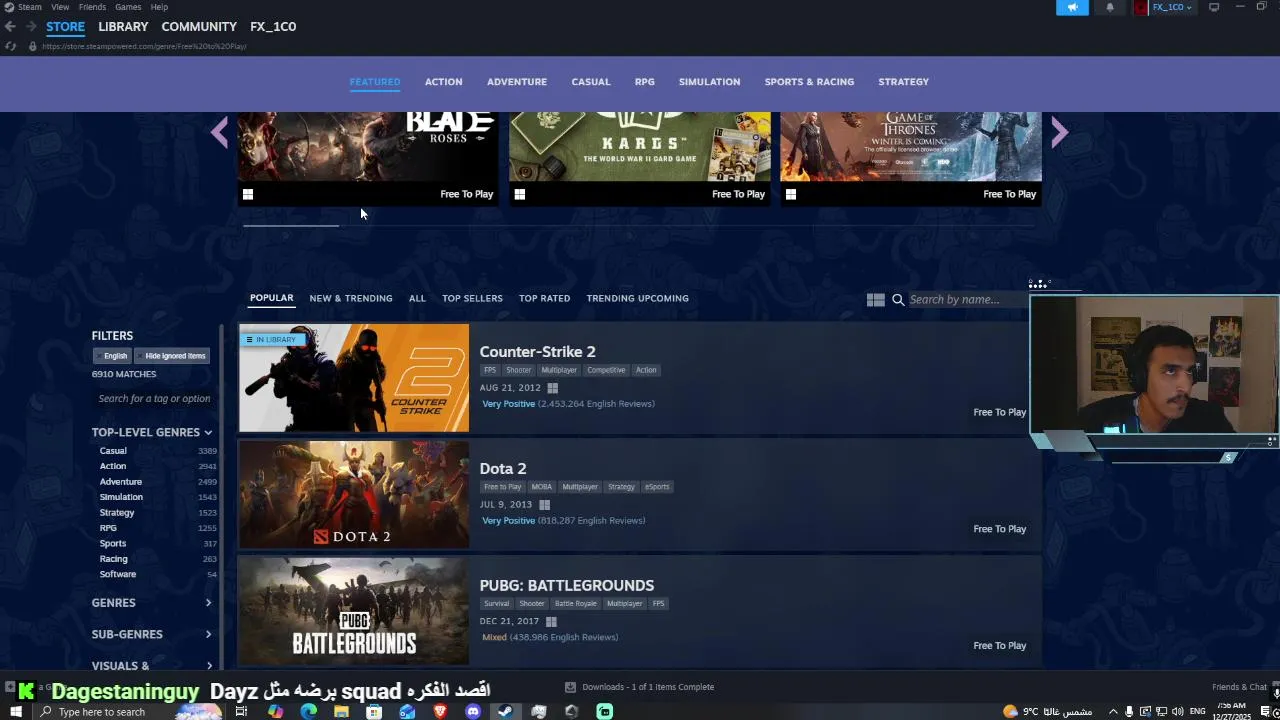Remove the Hide ignored items filter
The width and height of the screenshot is (1280, 720).
(x=172, y=356)
